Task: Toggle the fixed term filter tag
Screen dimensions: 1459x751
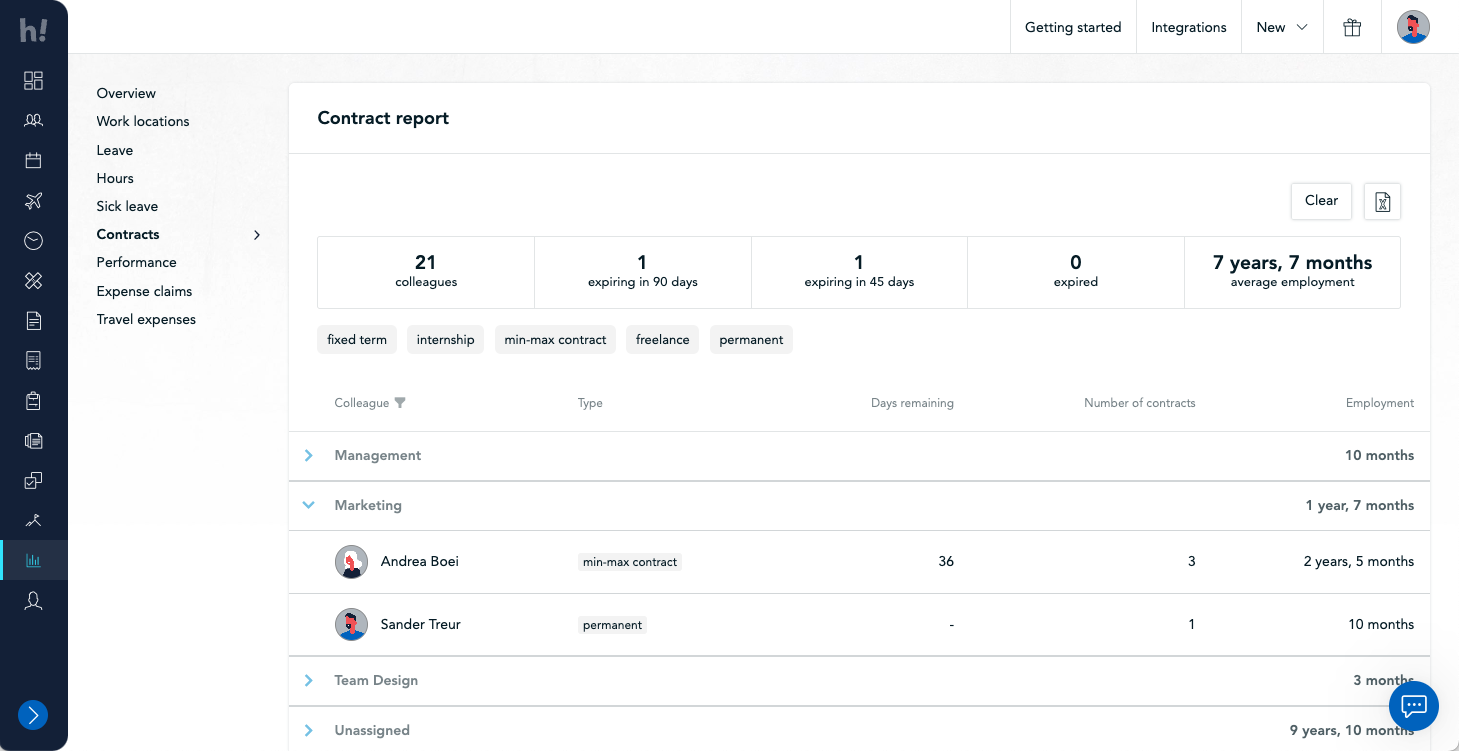Action: tap(357, 340)
